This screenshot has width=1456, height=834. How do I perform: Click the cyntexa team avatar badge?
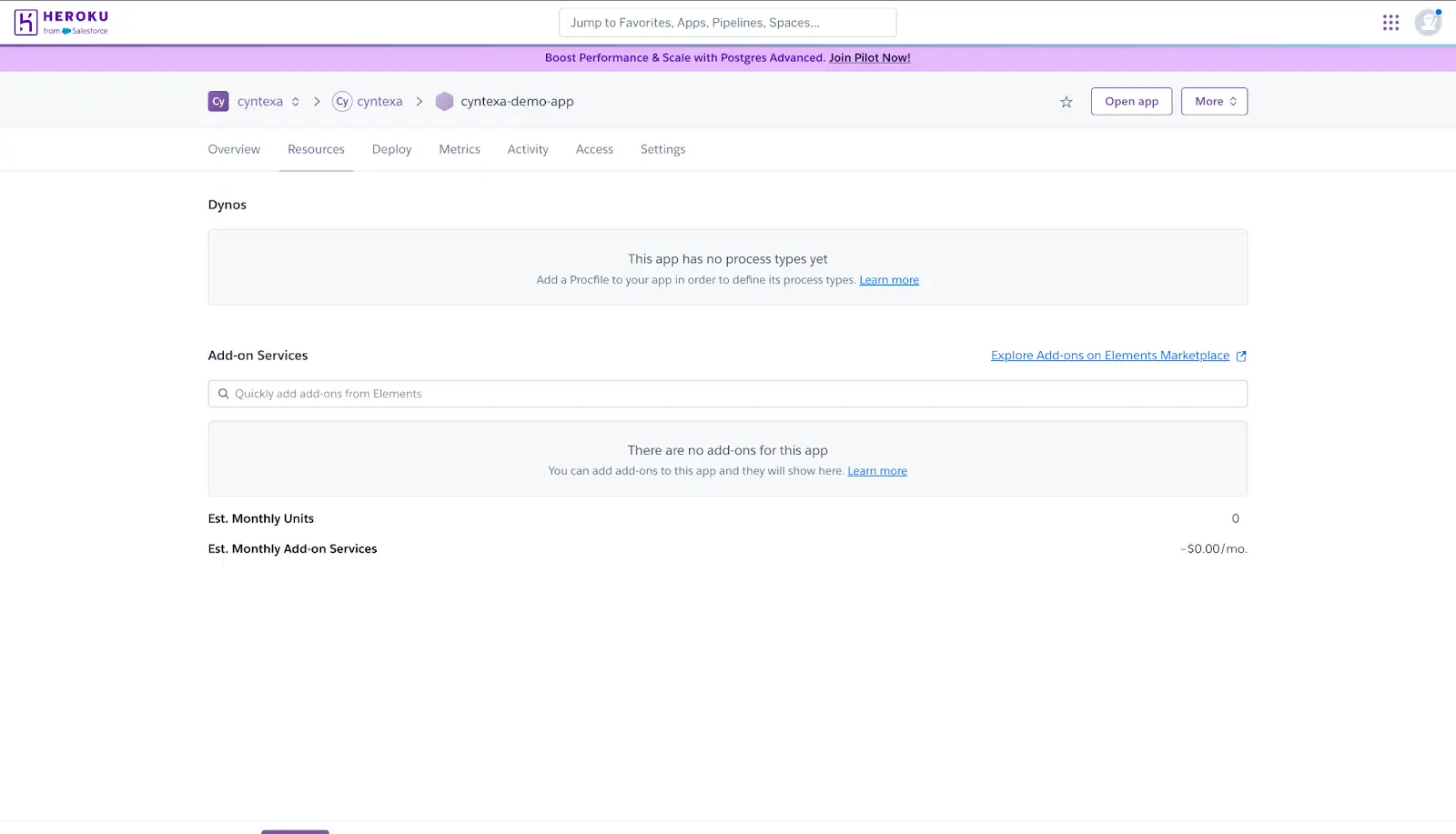tap(217, 101)
